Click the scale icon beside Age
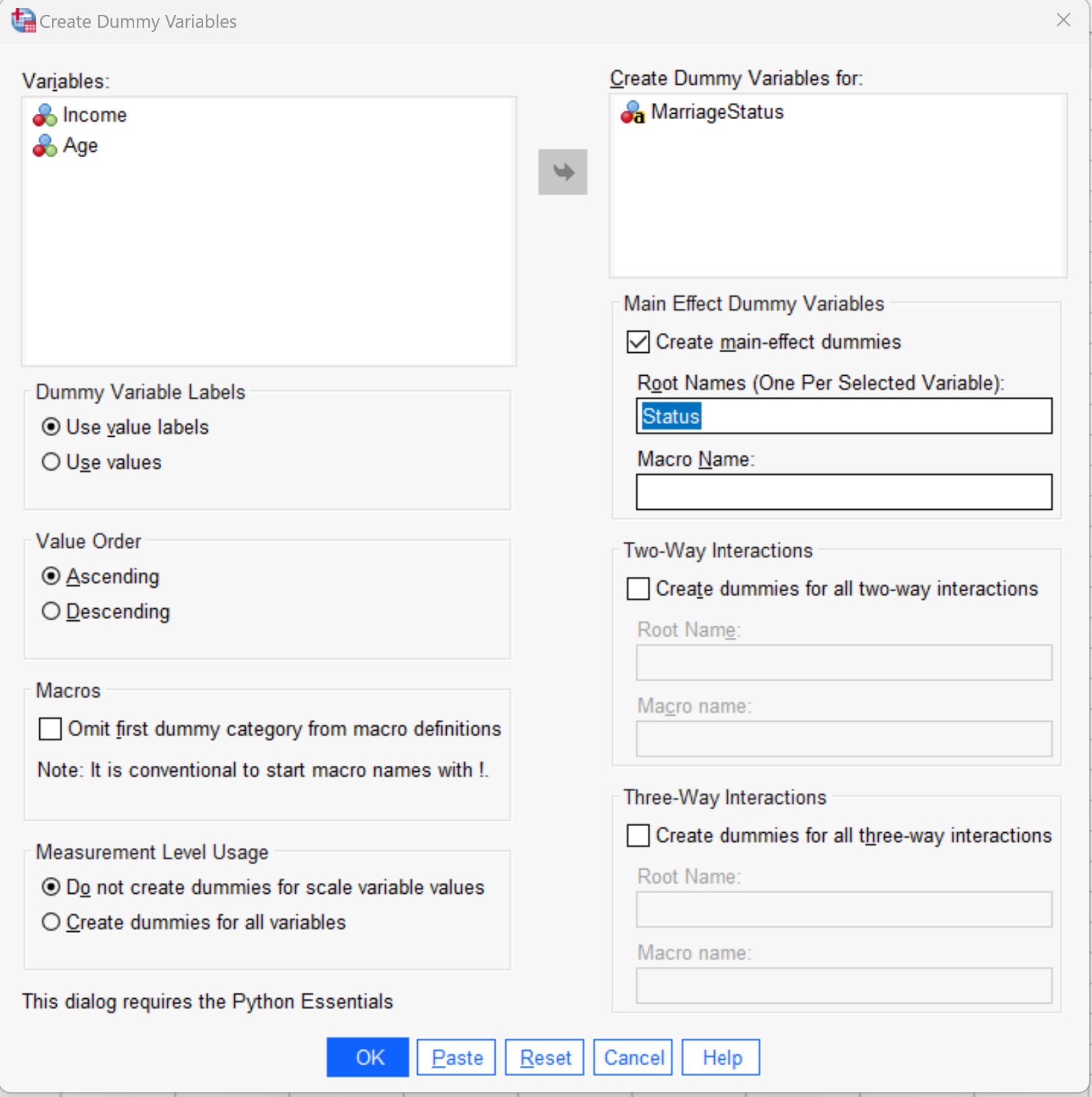 (x=44, y=145)
